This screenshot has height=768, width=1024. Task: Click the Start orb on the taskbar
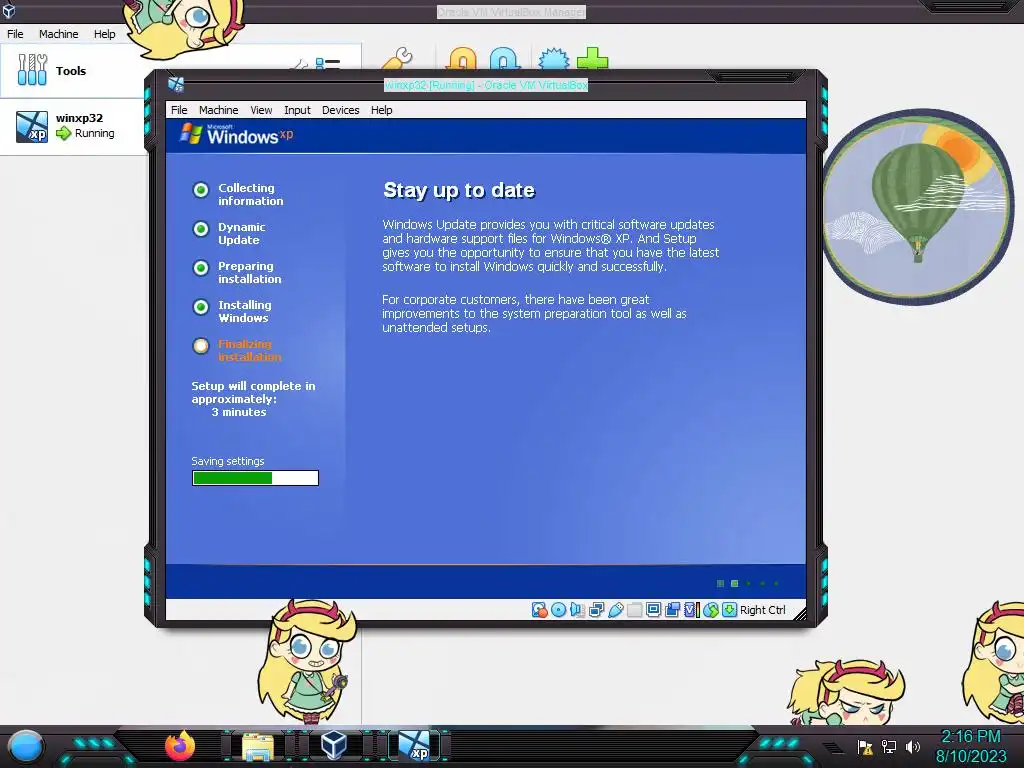25,746
